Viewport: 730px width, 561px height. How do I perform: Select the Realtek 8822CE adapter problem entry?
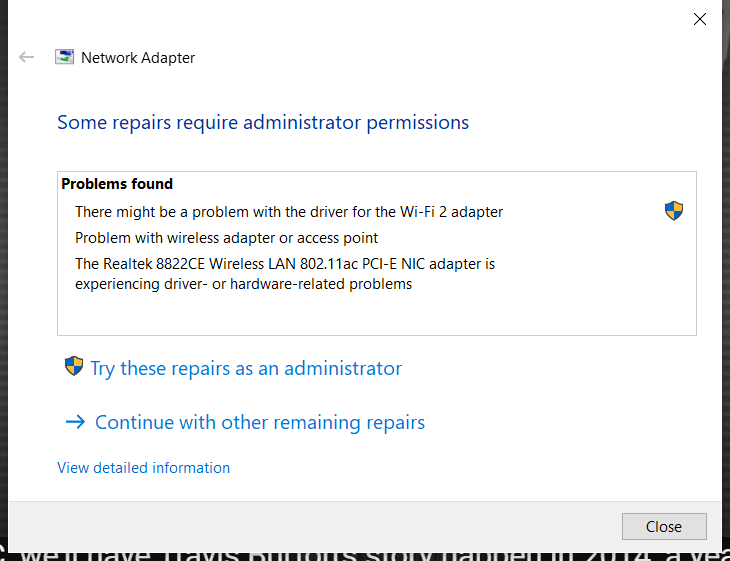[x=285, y=274]
